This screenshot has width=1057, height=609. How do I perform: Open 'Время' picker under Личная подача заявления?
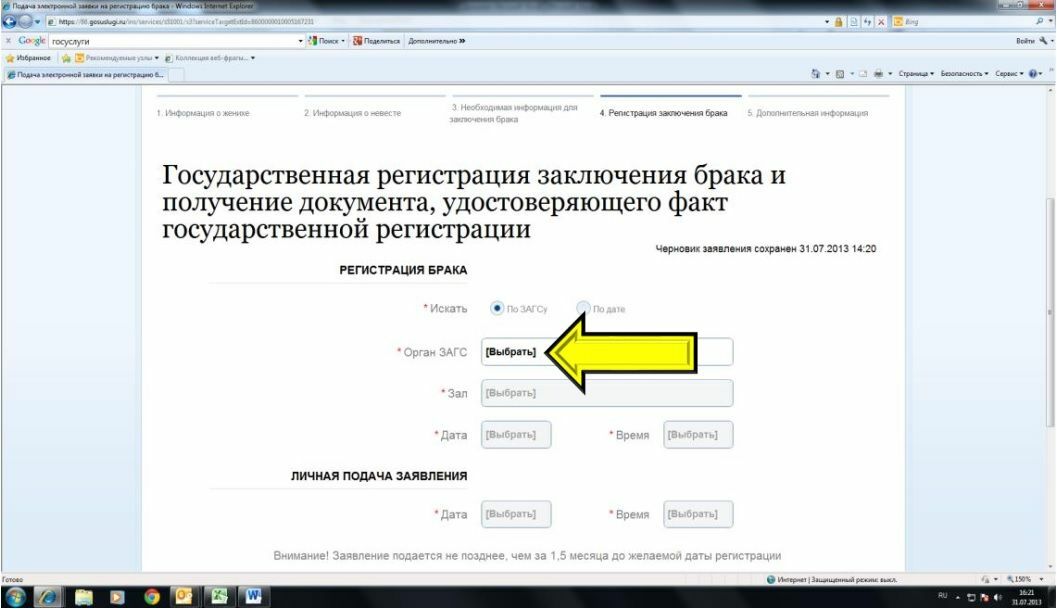point(698,514)
